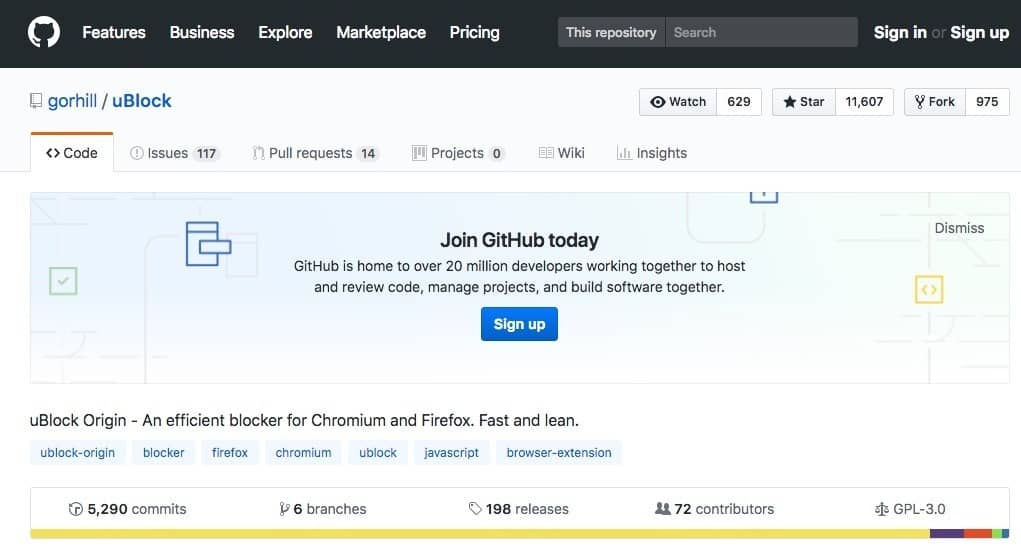Select the browser-extension topic tag
Screen dimensions: 1021x547
tap(559, 453)
